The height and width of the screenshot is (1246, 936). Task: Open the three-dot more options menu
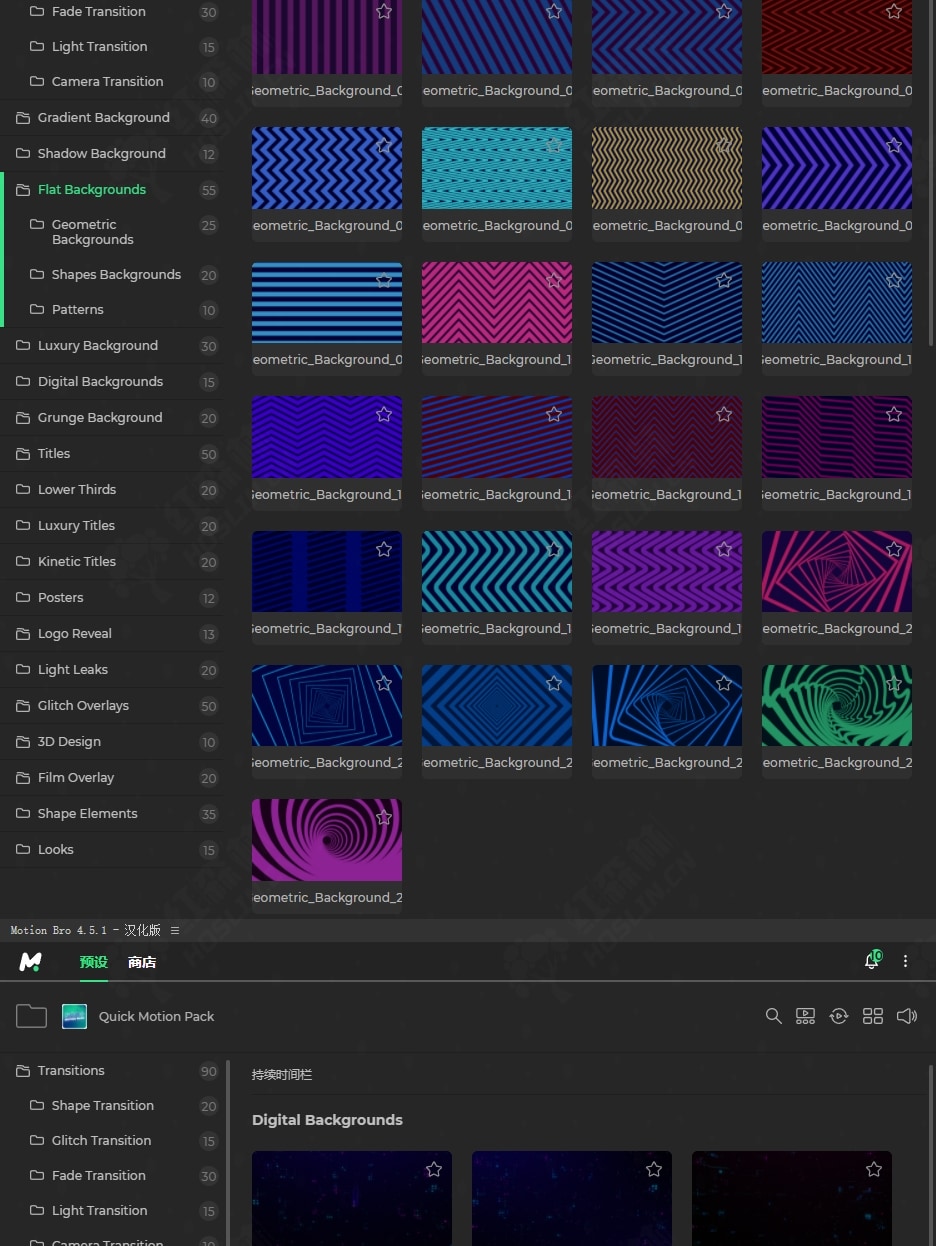click(905, 961)
